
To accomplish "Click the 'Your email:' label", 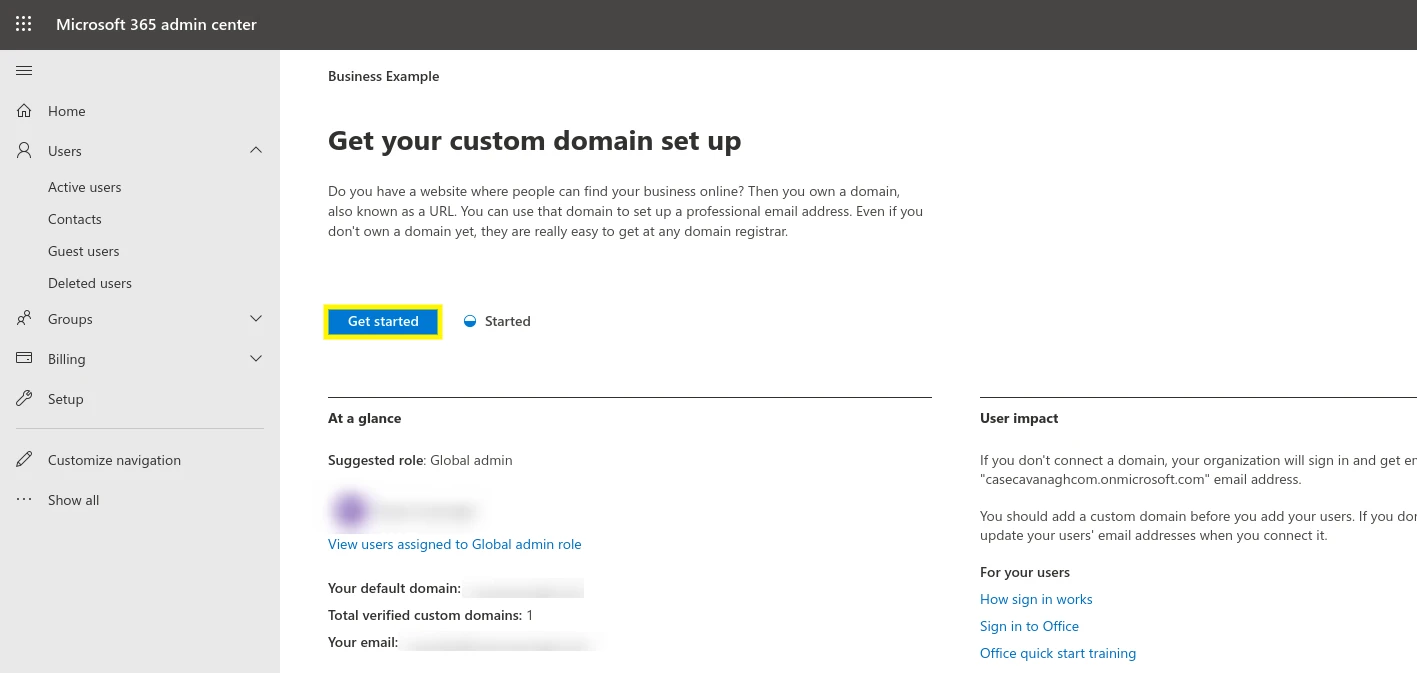I will pyautogui.click(x=363, y=642).
